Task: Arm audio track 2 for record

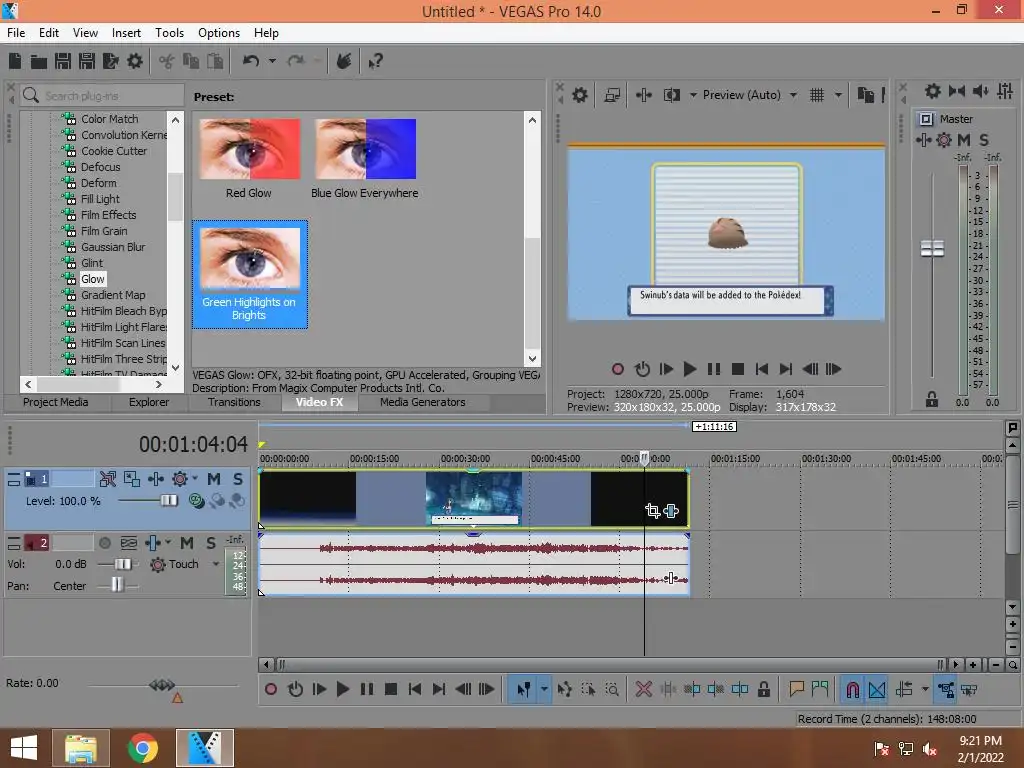Action: click(104, 543)
